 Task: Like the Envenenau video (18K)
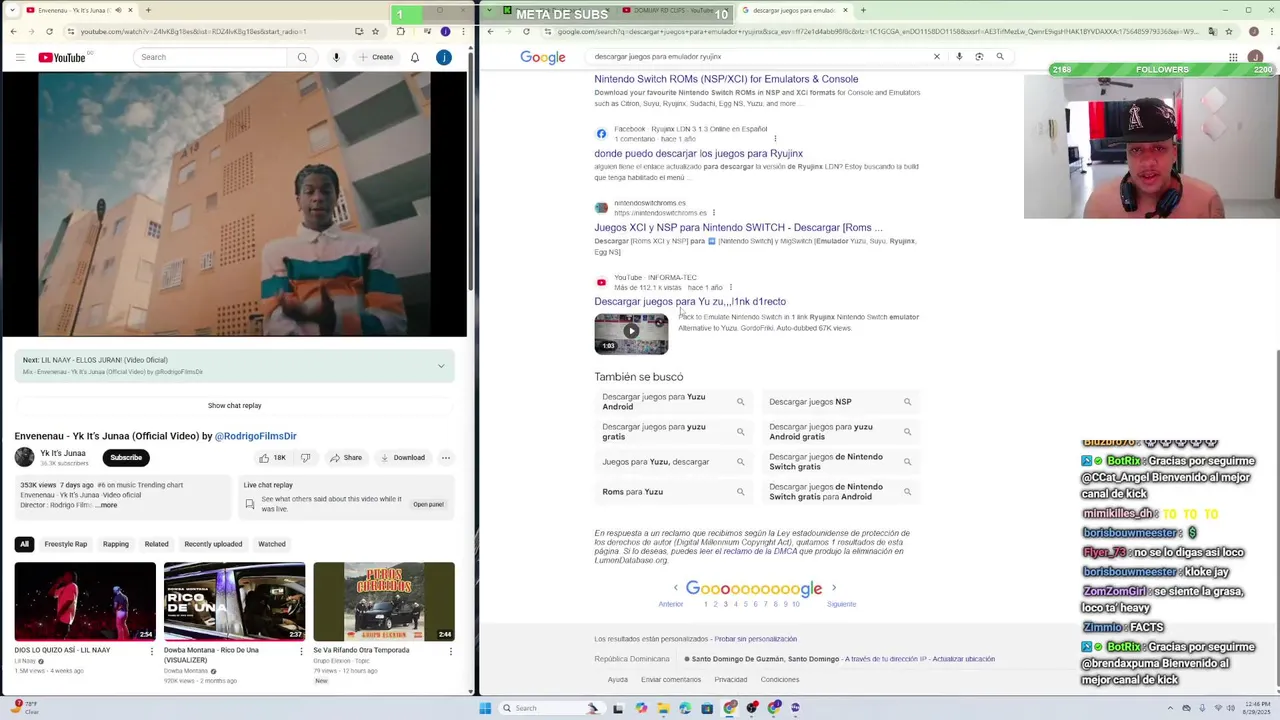[272, 458]
